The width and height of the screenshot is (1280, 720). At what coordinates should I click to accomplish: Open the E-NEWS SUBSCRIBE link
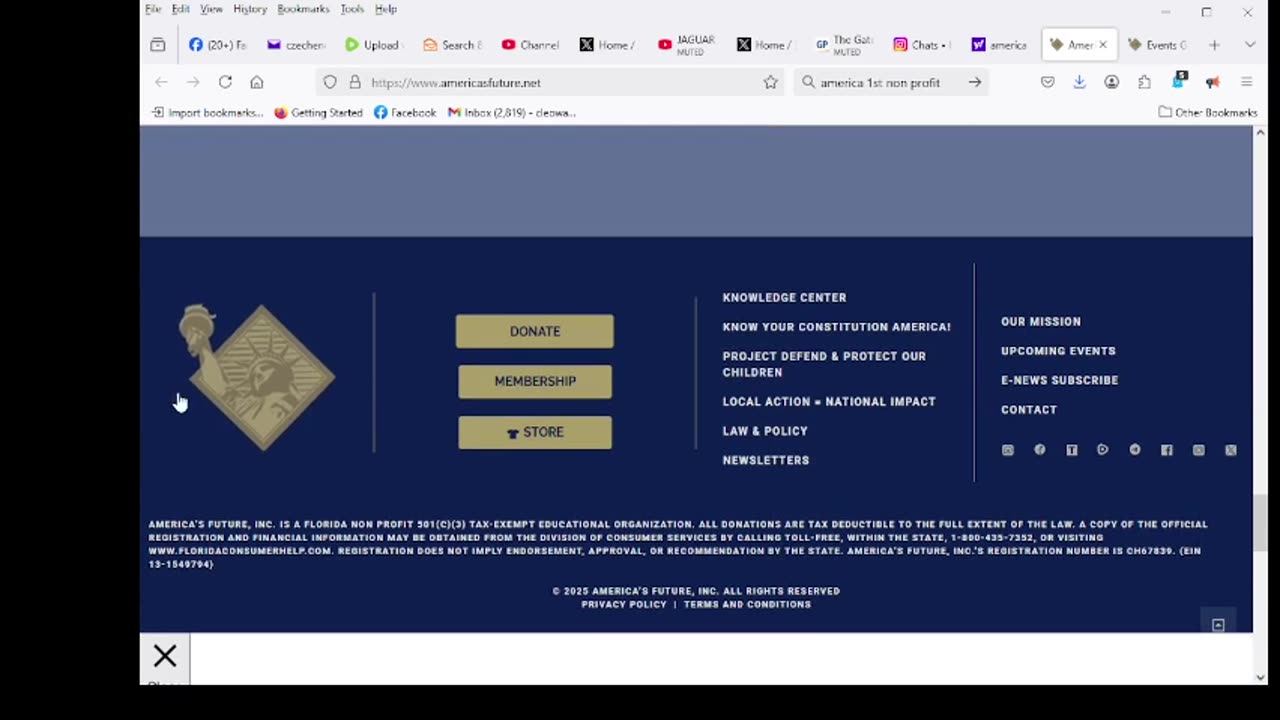click(1059, 380)
